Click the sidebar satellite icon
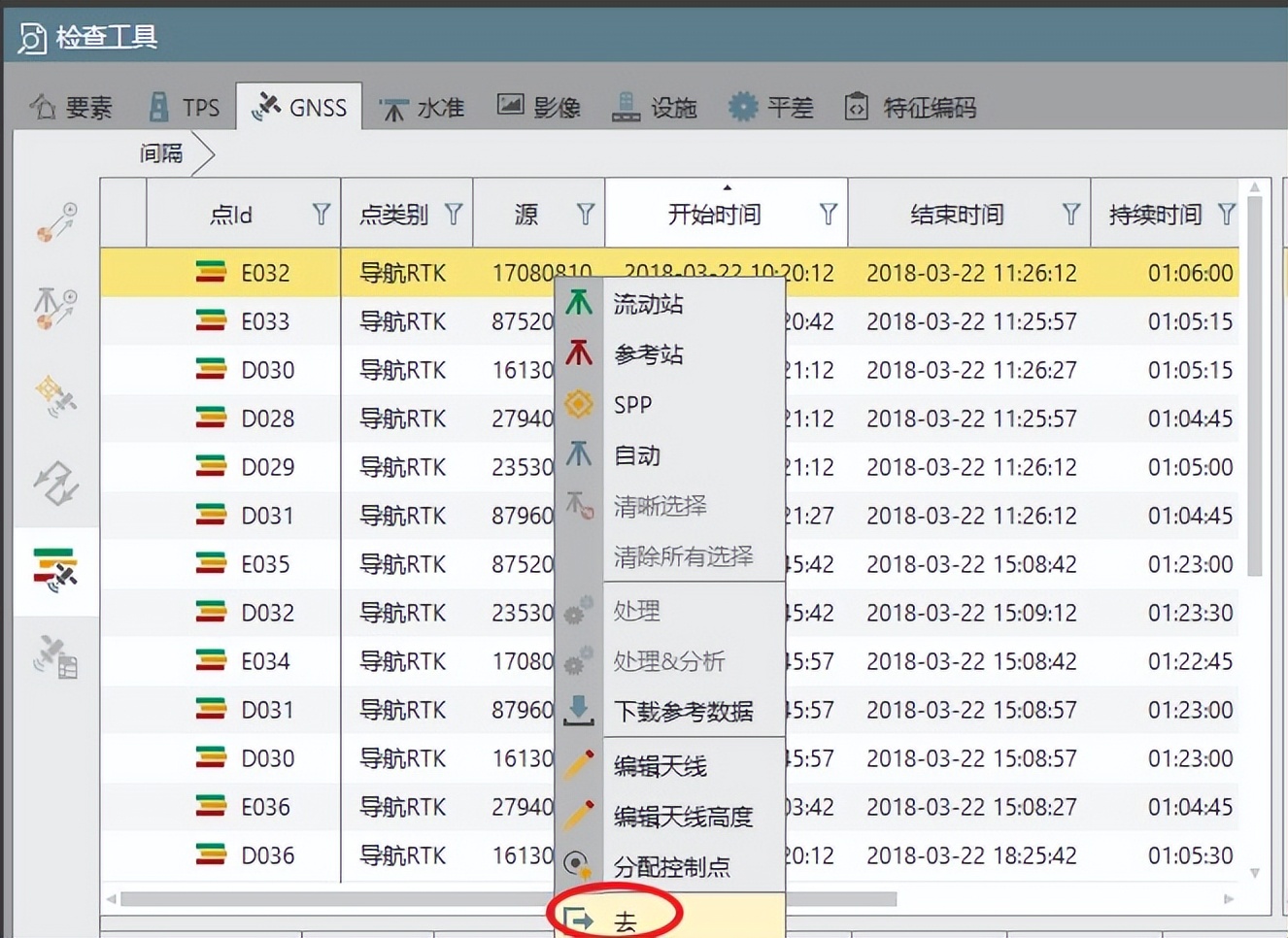Screen dimensions: 1288x938 [x=56, y=395]
